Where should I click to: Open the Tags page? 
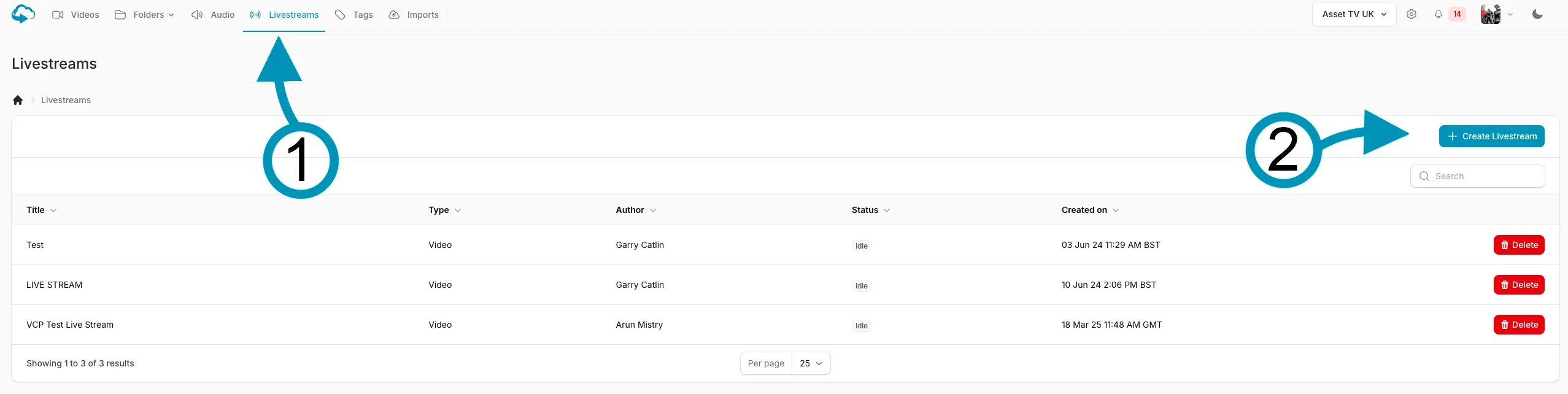pyautogui.click(x=354, y=15)
